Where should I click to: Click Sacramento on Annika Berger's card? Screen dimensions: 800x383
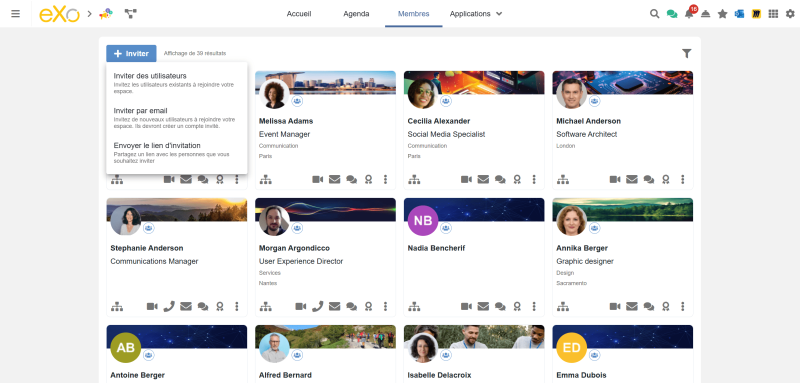click(x=571, y=283)
